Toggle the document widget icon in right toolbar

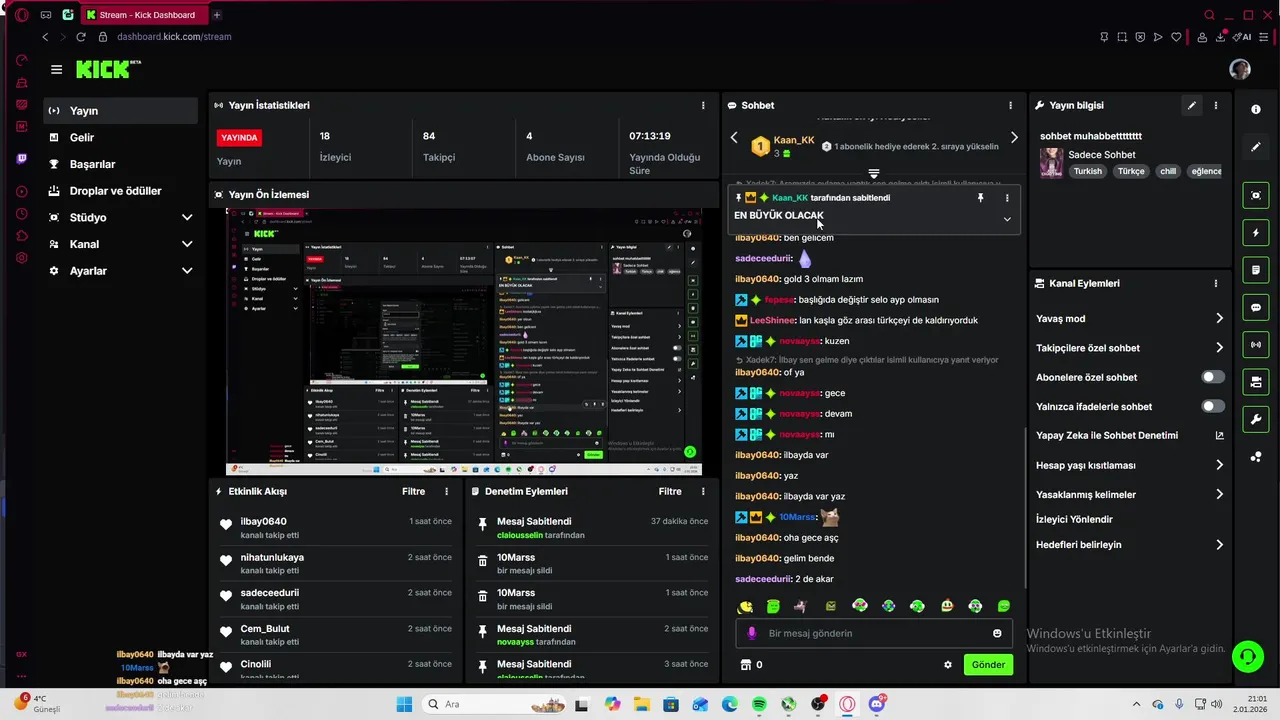1256,270
